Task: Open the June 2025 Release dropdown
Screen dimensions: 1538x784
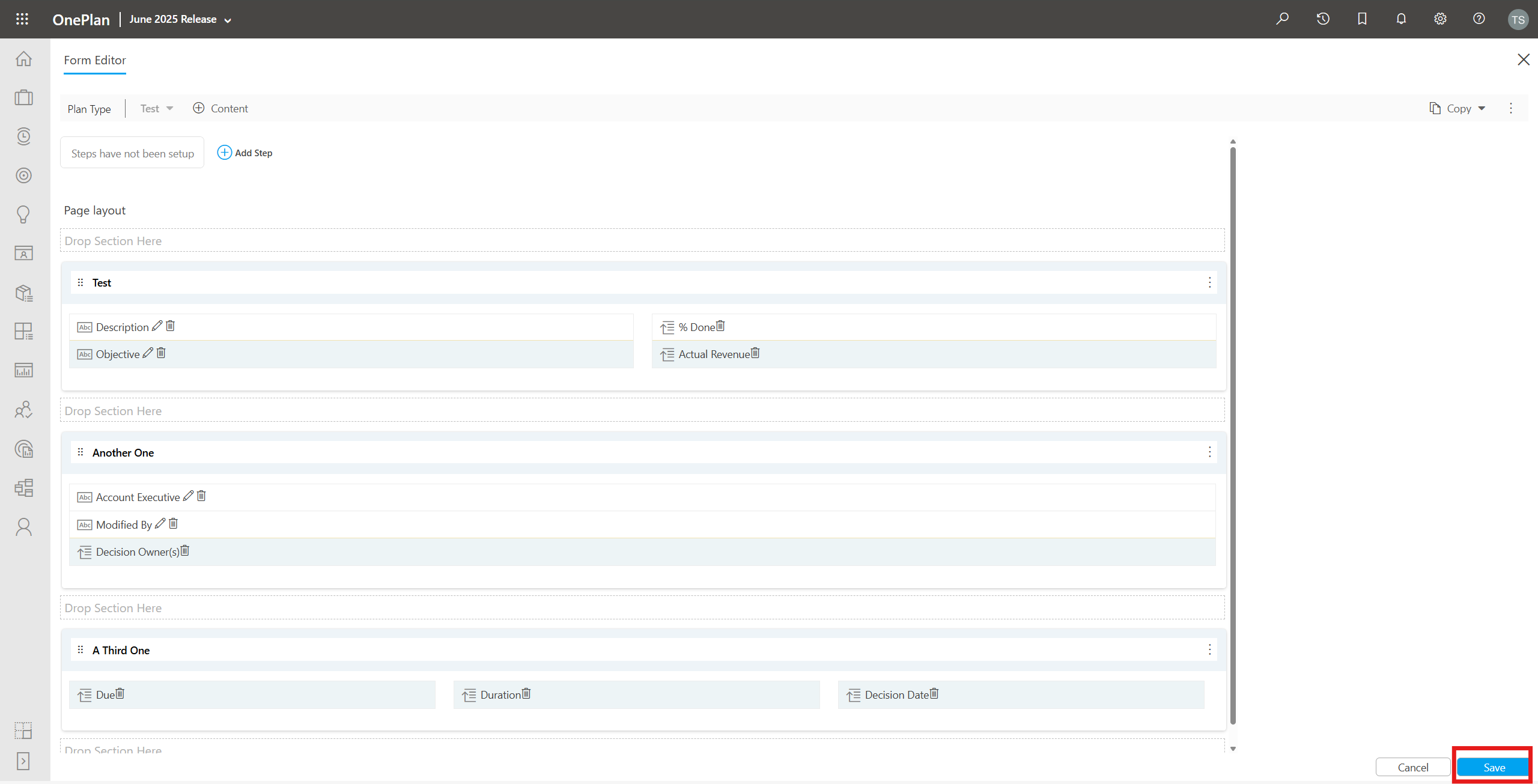Action: (181, 19)
